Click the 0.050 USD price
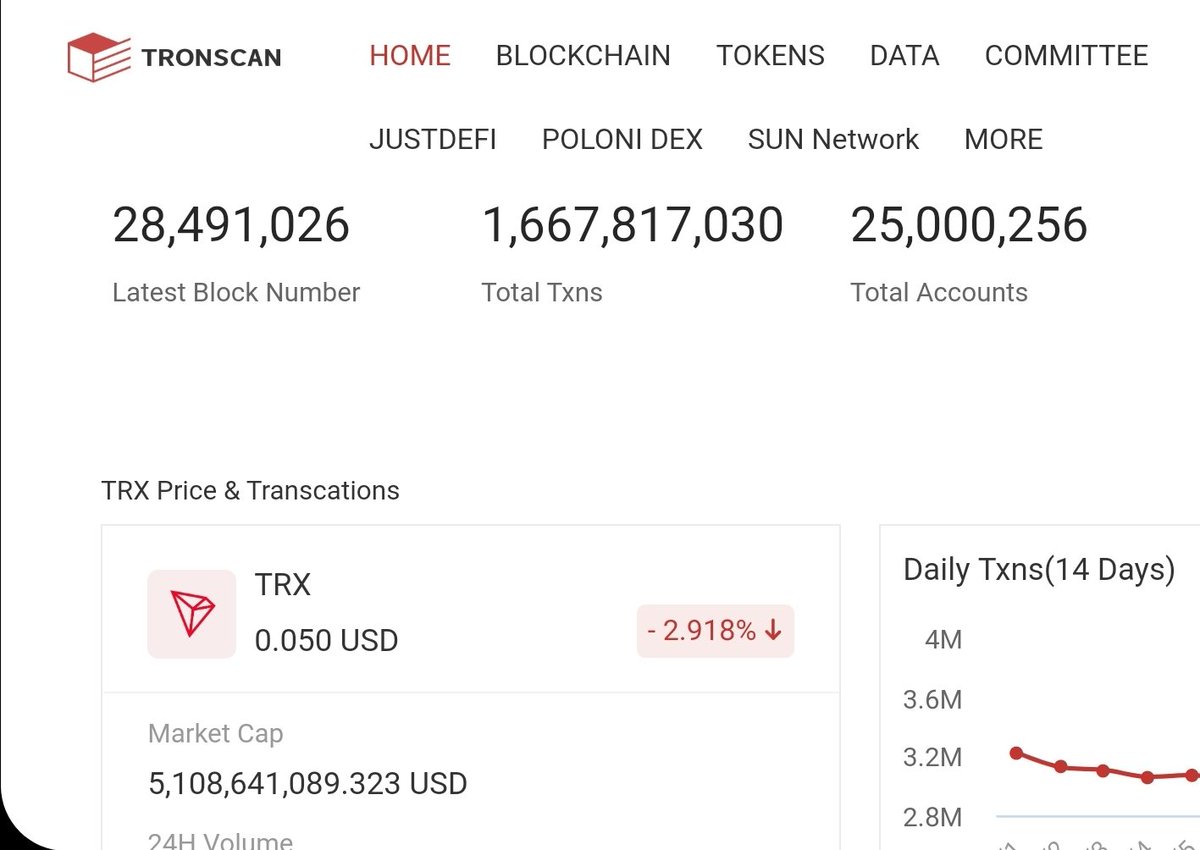 (326, 640)
